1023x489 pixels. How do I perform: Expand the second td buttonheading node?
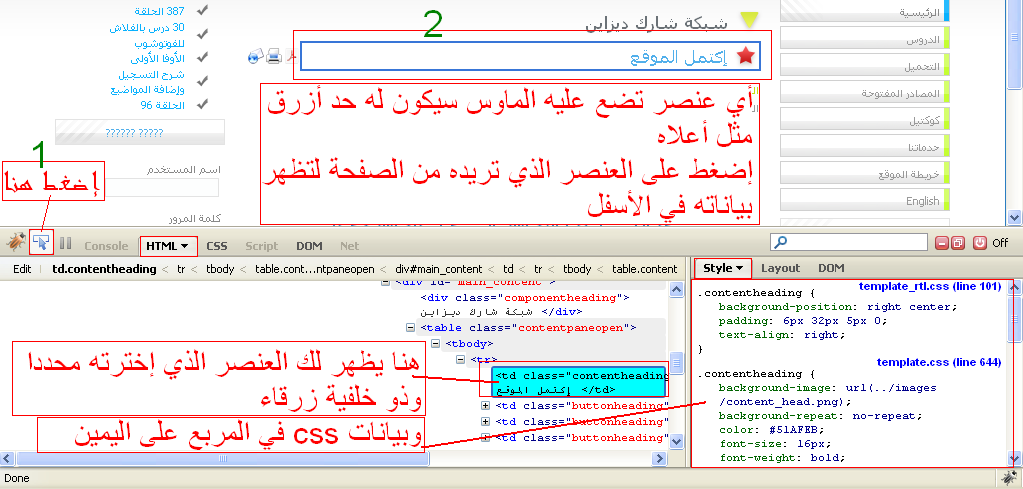click(x=485, y=422)
